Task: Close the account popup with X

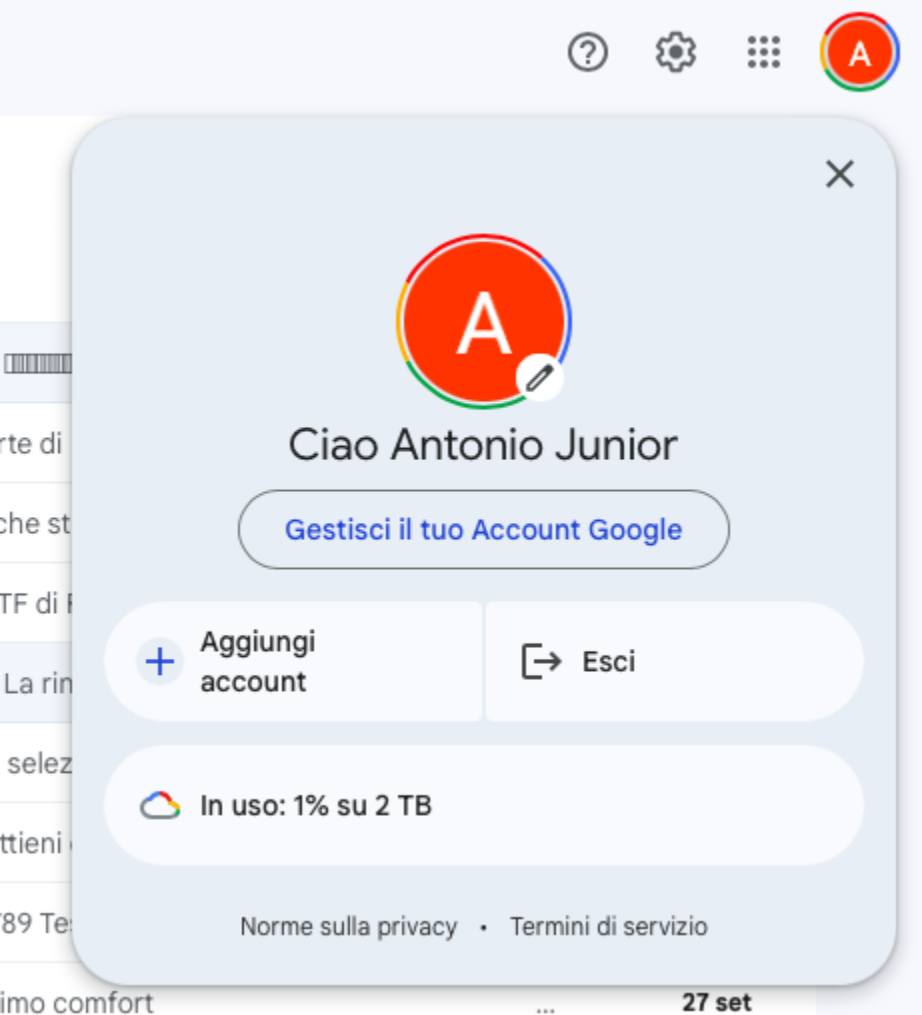Action: (840, 174)
